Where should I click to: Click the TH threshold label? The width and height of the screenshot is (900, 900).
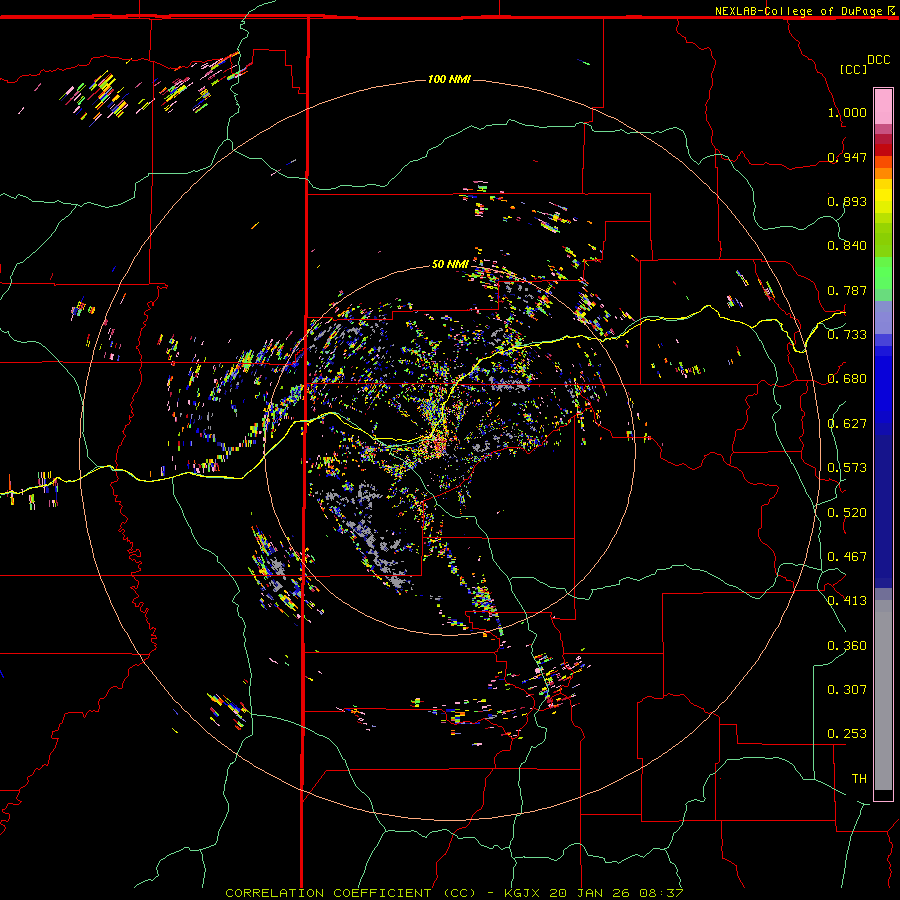coord(859,779)
